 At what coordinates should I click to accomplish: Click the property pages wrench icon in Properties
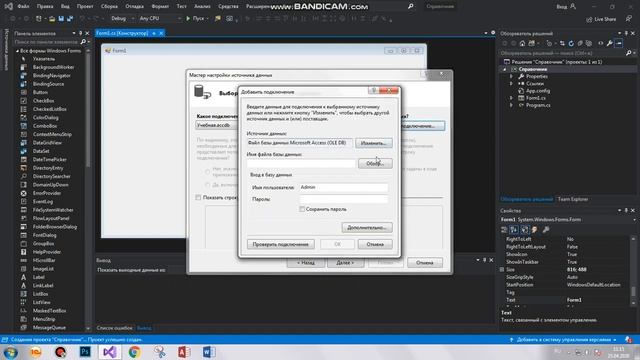click(x=546, y=230)
